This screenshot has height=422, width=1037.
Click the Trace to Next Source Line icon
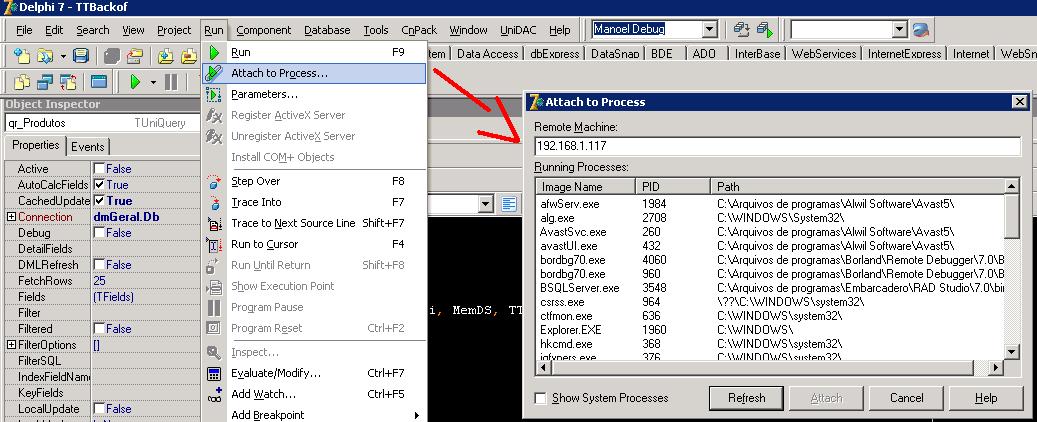click(x=214, y=224)
